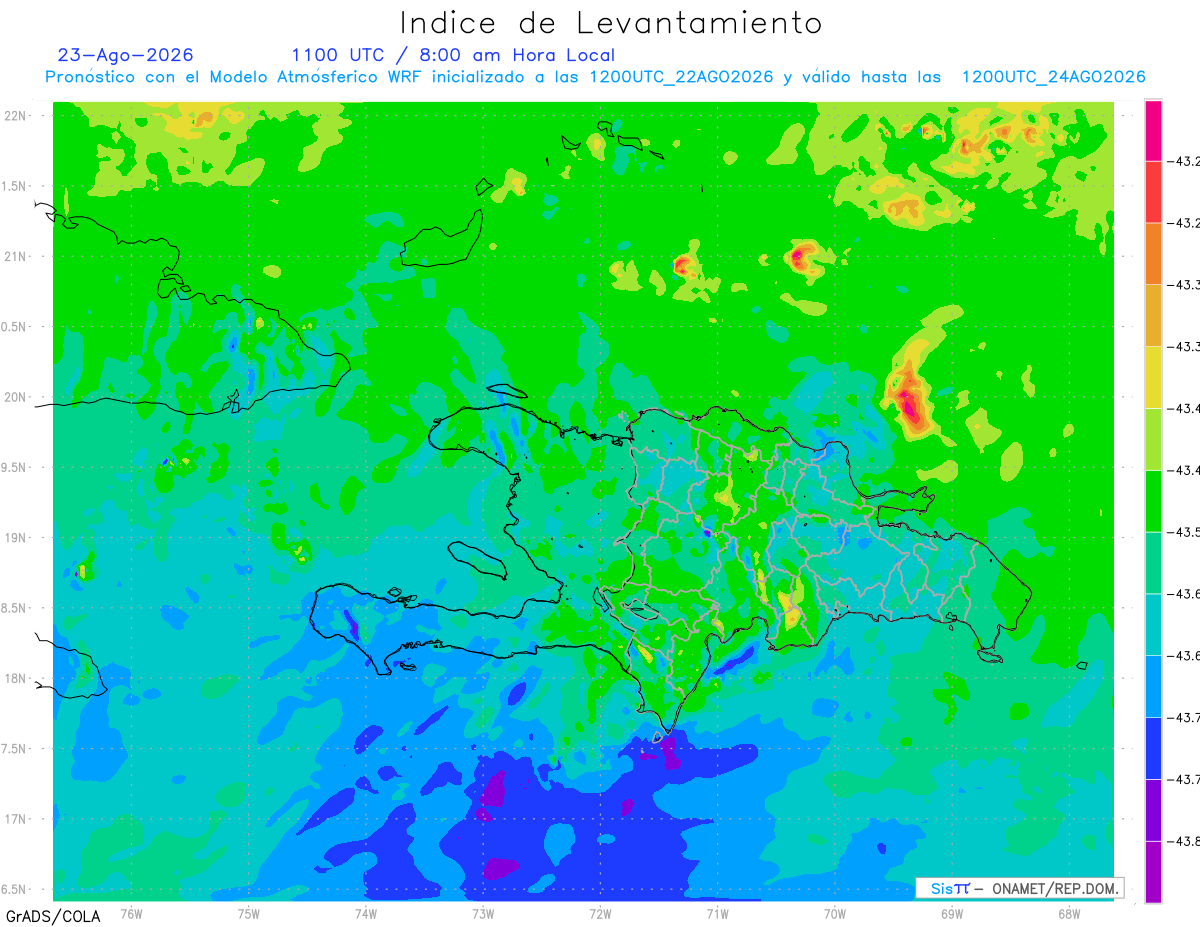1200x927 pixels.
Task: Click the '22N' latitude label
Action: 17,116
